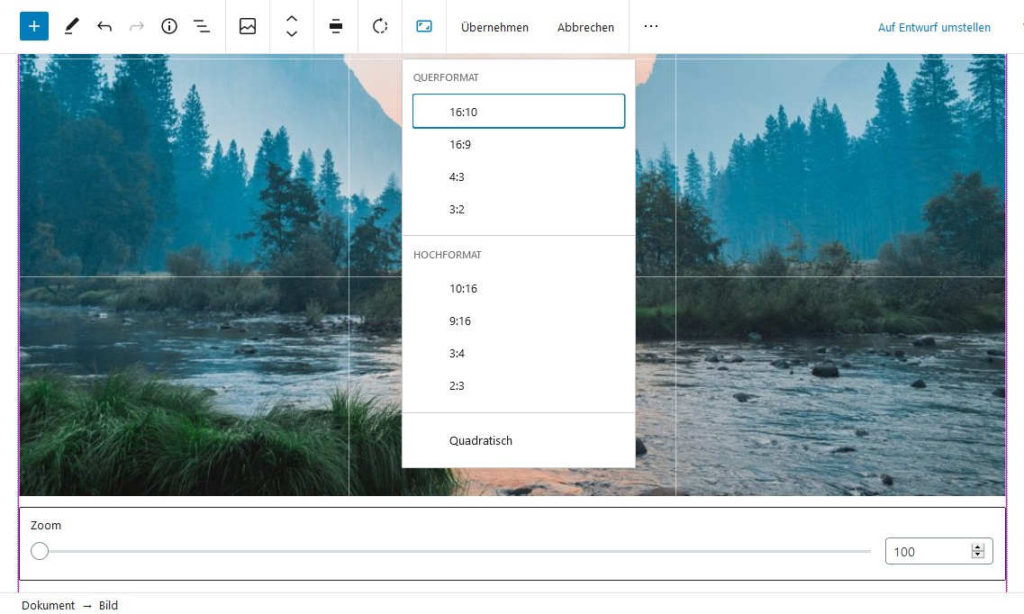Open the alignment toolbar icon

pos(336,27)
